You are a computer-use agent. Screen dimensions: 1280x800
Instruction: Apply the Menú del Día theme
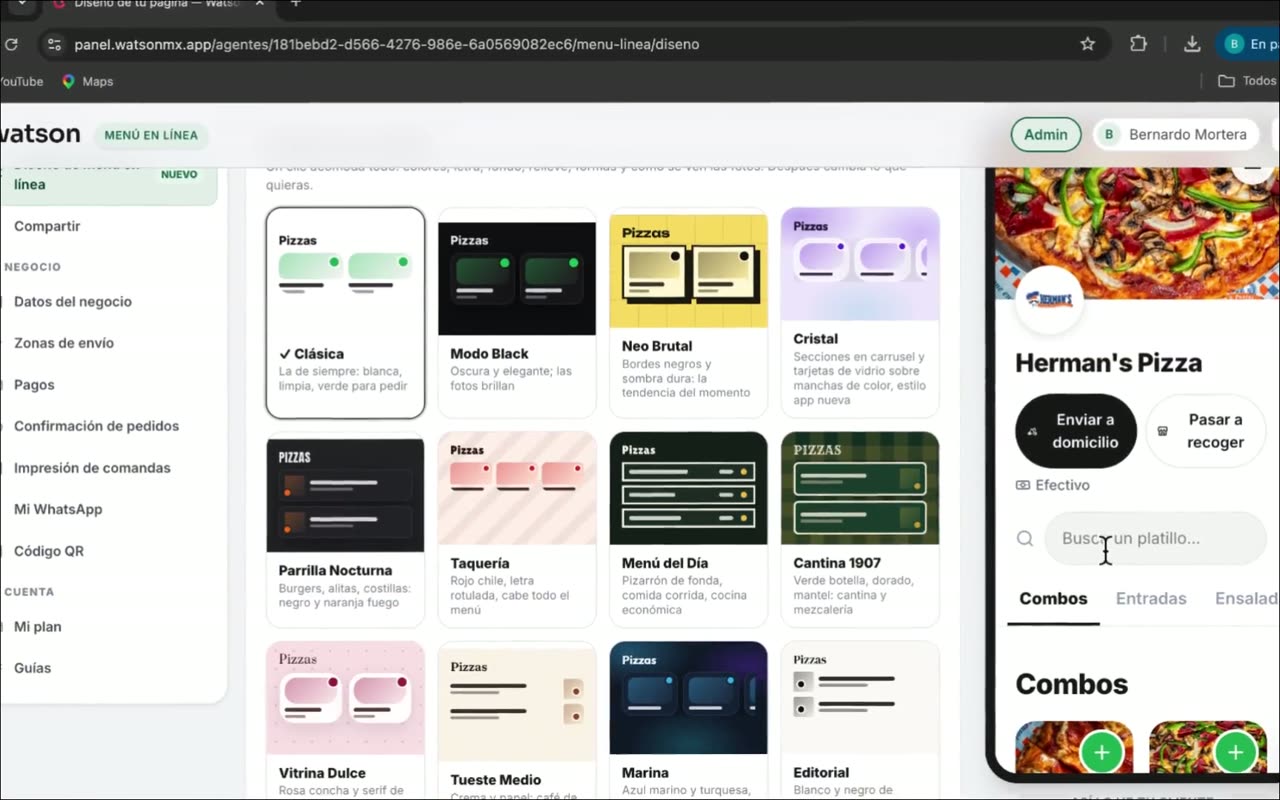[689, 529]
